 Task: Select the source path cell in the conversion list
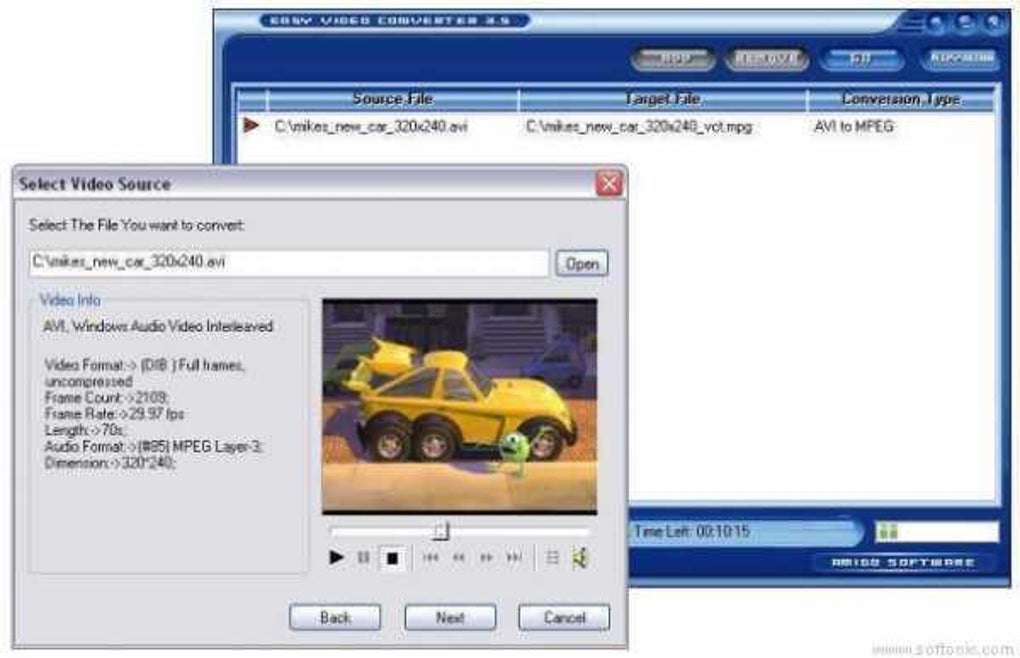(371, 126)
